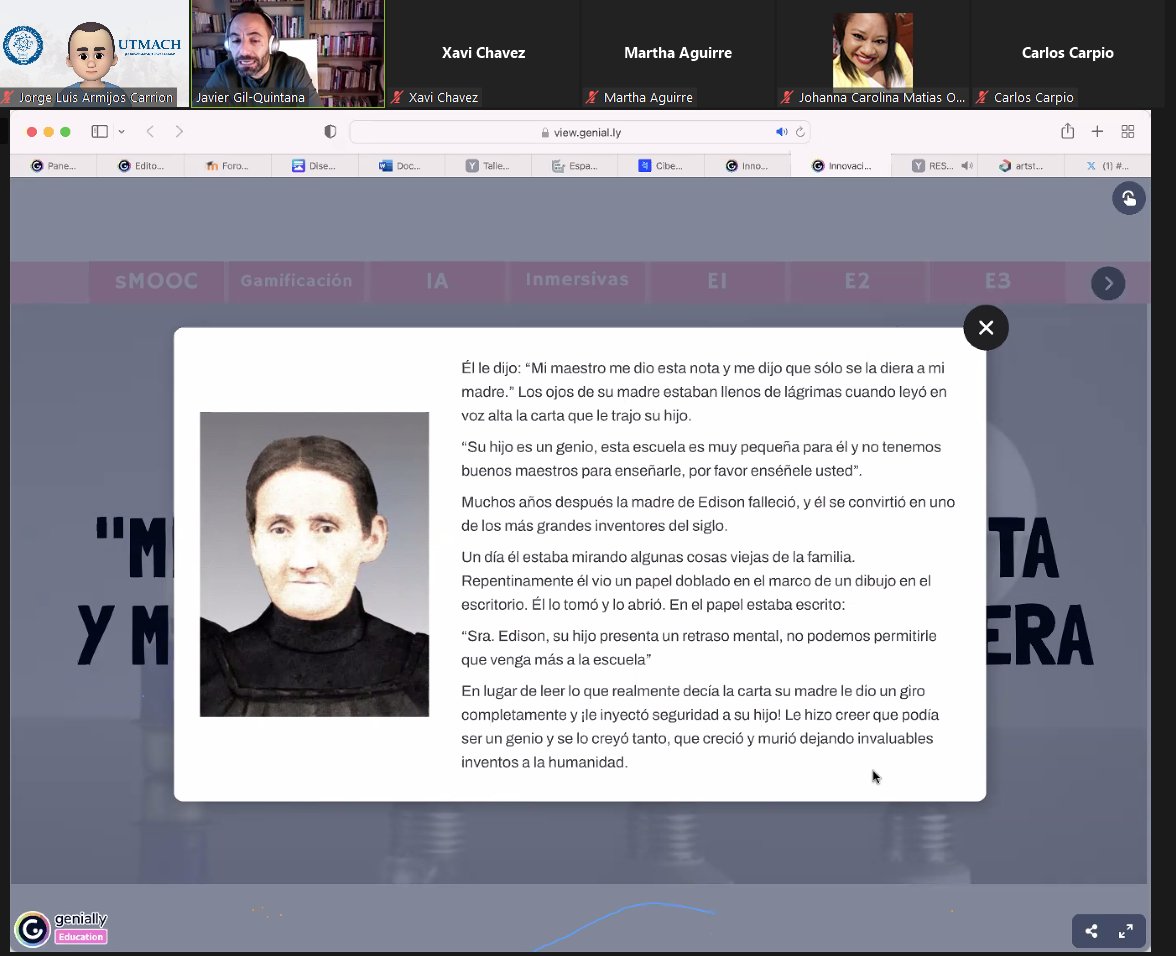Screen dimensions: 1176x956
Task: Switch to the Pane... browser tab
Action: point(53,166)
